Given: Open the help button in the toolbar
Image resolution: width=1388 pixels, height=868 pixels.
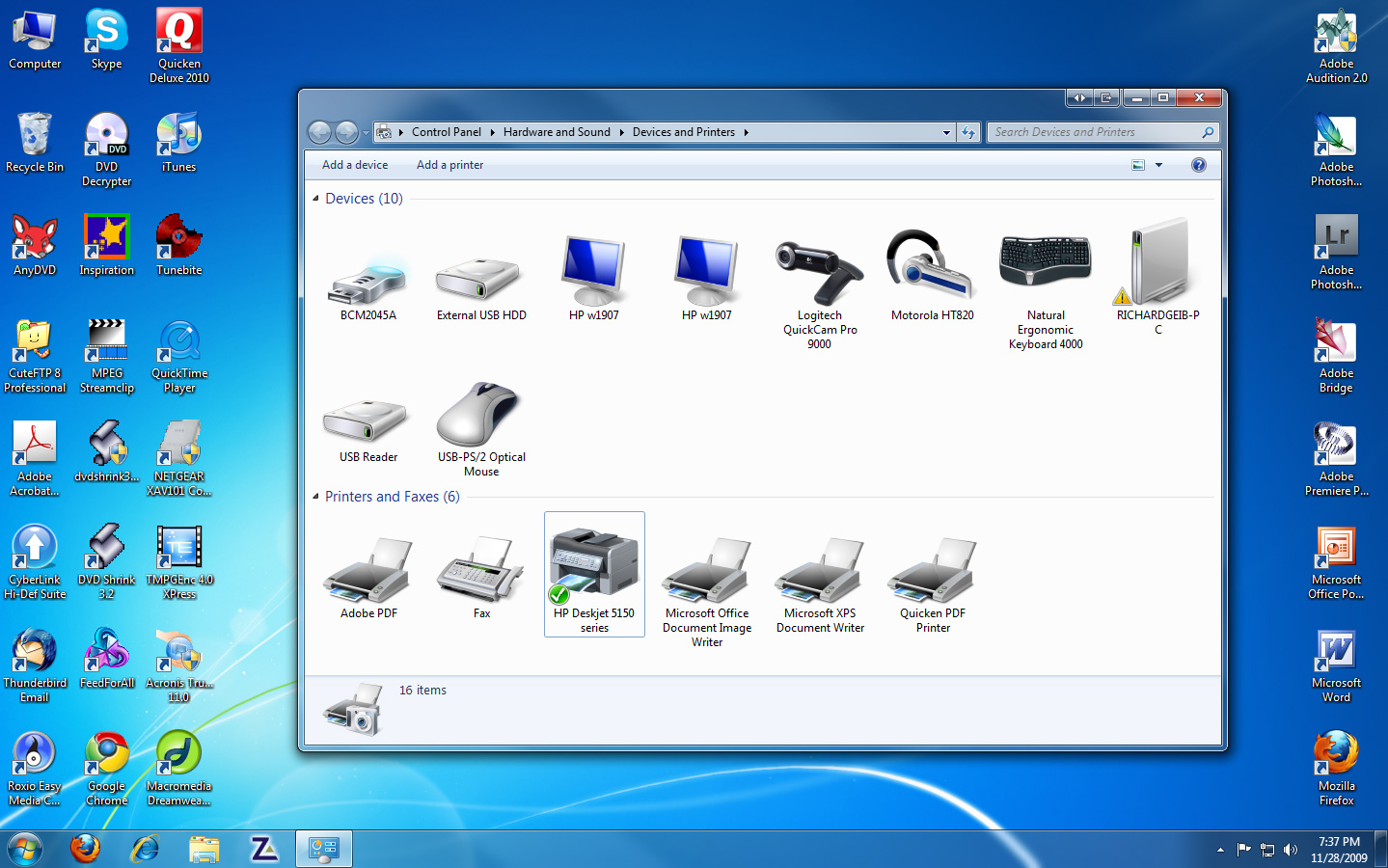Looking at the screenshot, I should tap(1198, 165).
